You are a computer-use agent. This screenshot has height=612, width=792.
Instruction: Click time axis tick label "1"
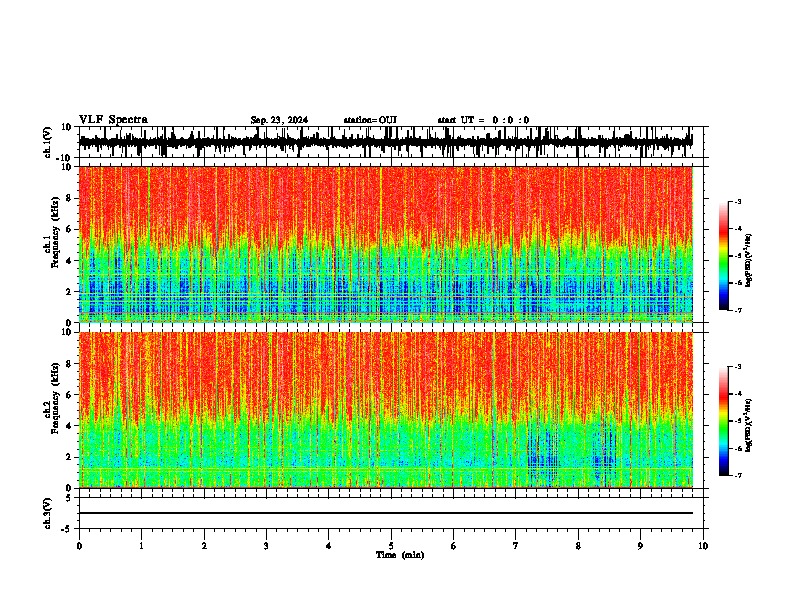tap(142, 546)
